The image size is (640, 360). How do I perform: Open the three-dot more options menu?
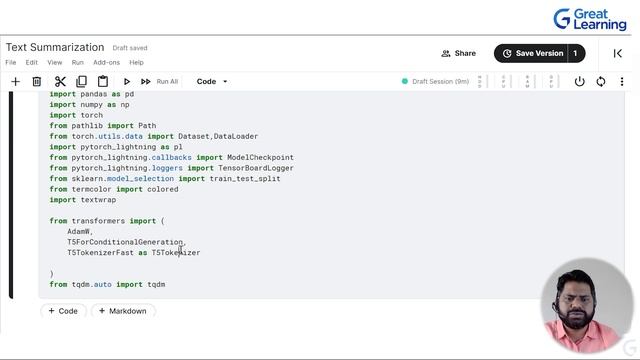(x=622, y=82)
